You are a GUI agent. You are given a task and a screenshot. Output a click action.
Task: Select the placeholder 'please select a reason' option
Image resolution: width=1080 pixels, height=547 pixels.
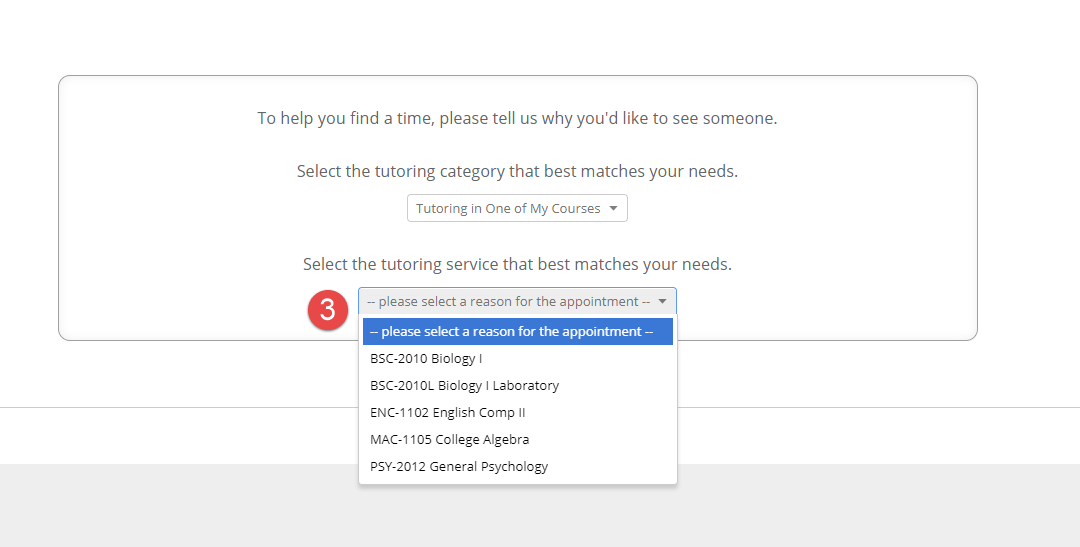click(517, 331)
